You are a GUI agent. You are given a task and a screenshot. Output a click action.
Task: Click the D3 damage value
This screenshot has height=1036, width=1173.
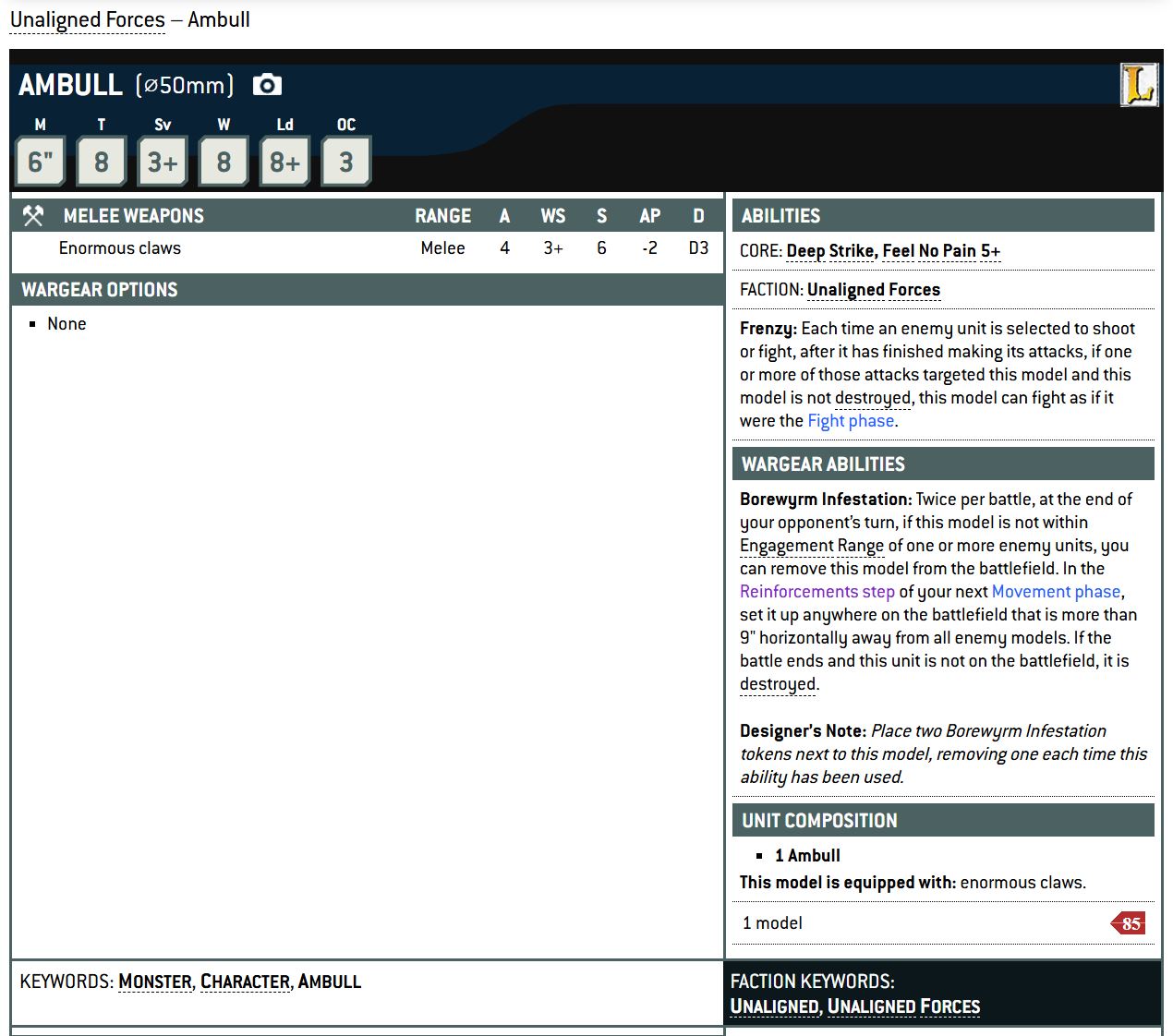(698, 248)
